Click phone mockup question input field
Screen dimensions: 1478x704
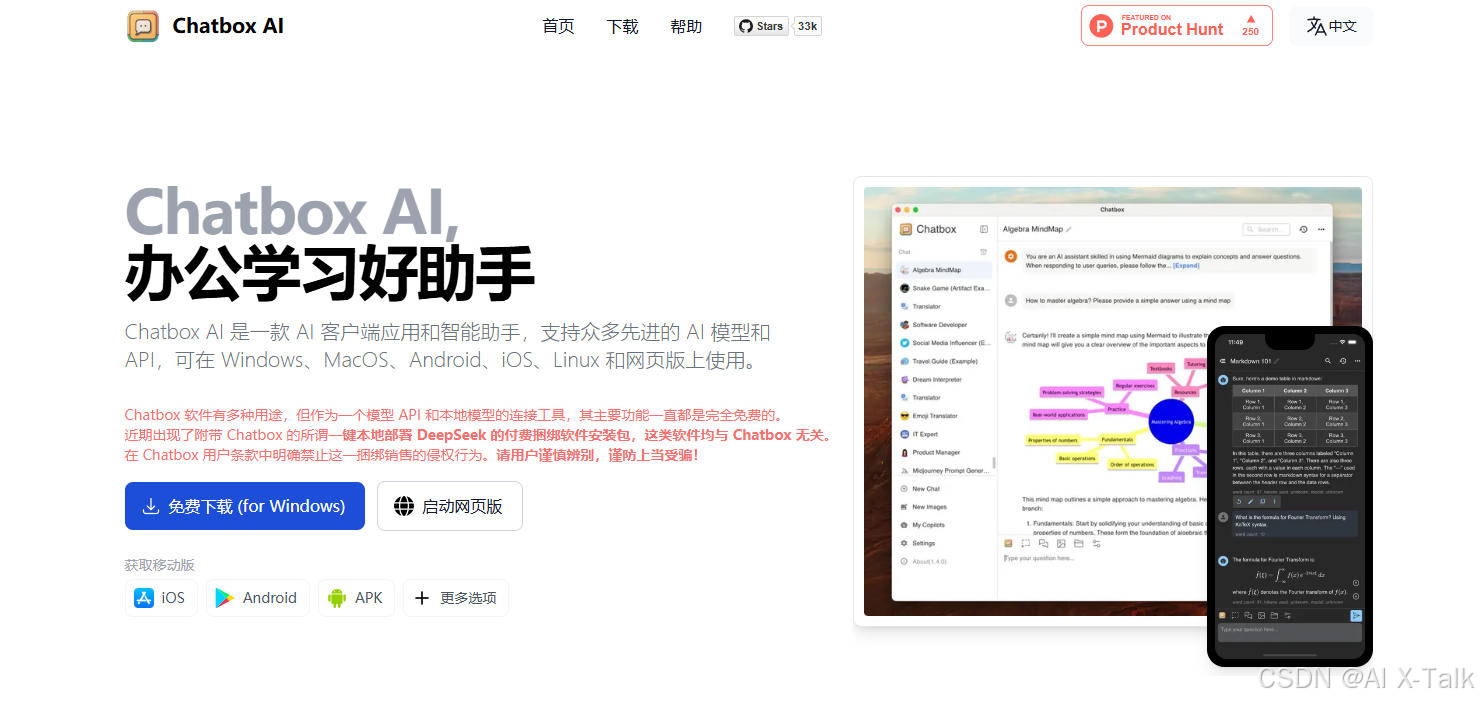1289,631
